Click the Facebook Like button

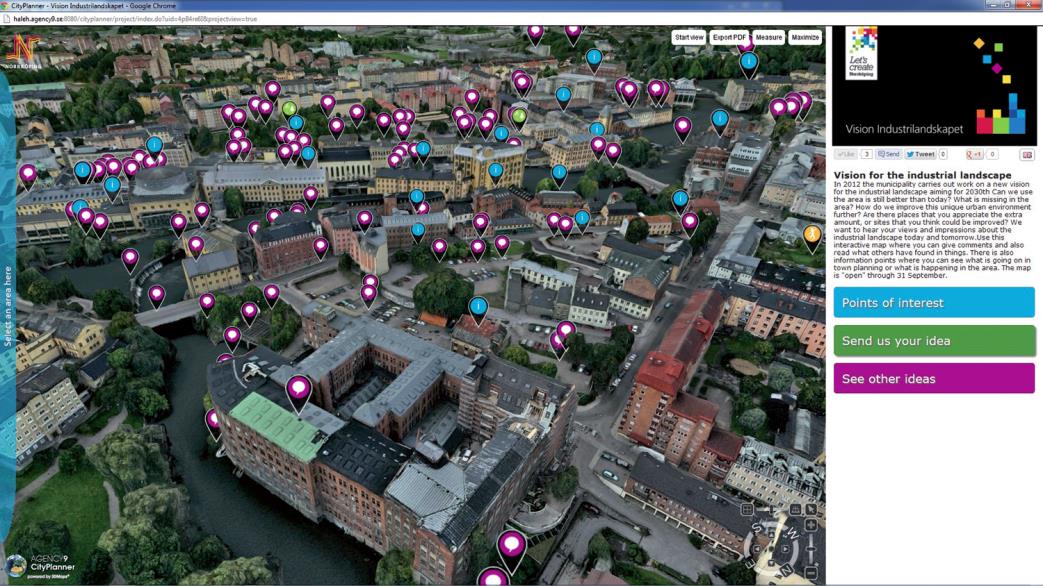click(x=846, y=154)
